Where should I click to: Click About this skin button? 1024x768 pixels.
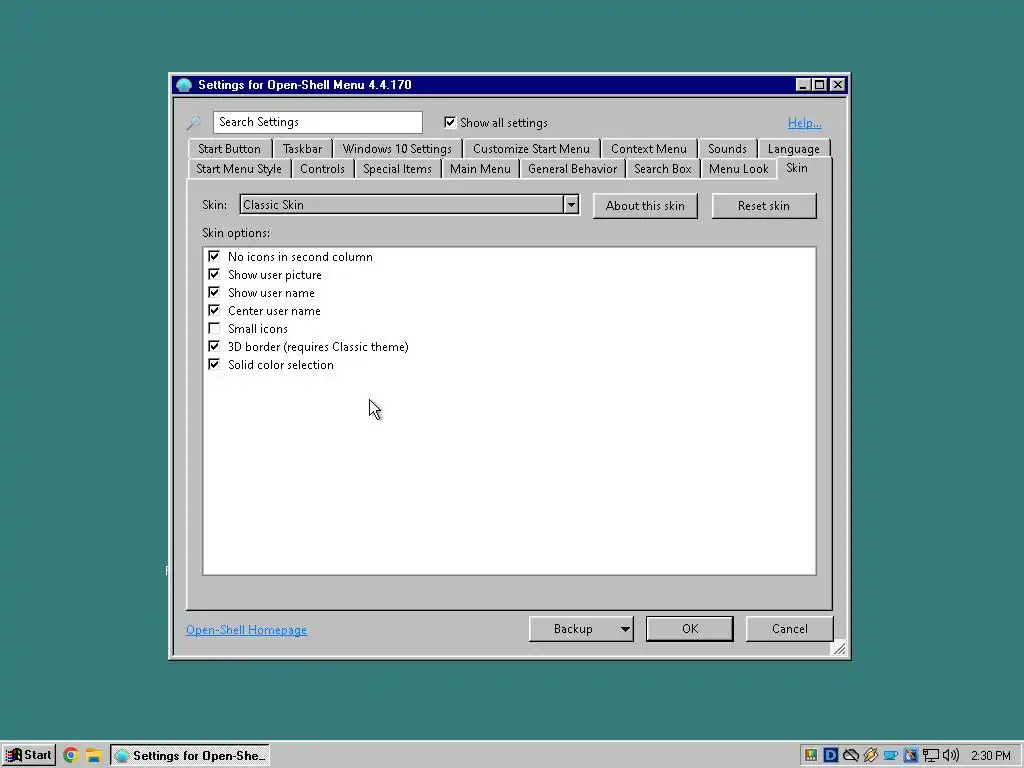[x=645, y=206]
